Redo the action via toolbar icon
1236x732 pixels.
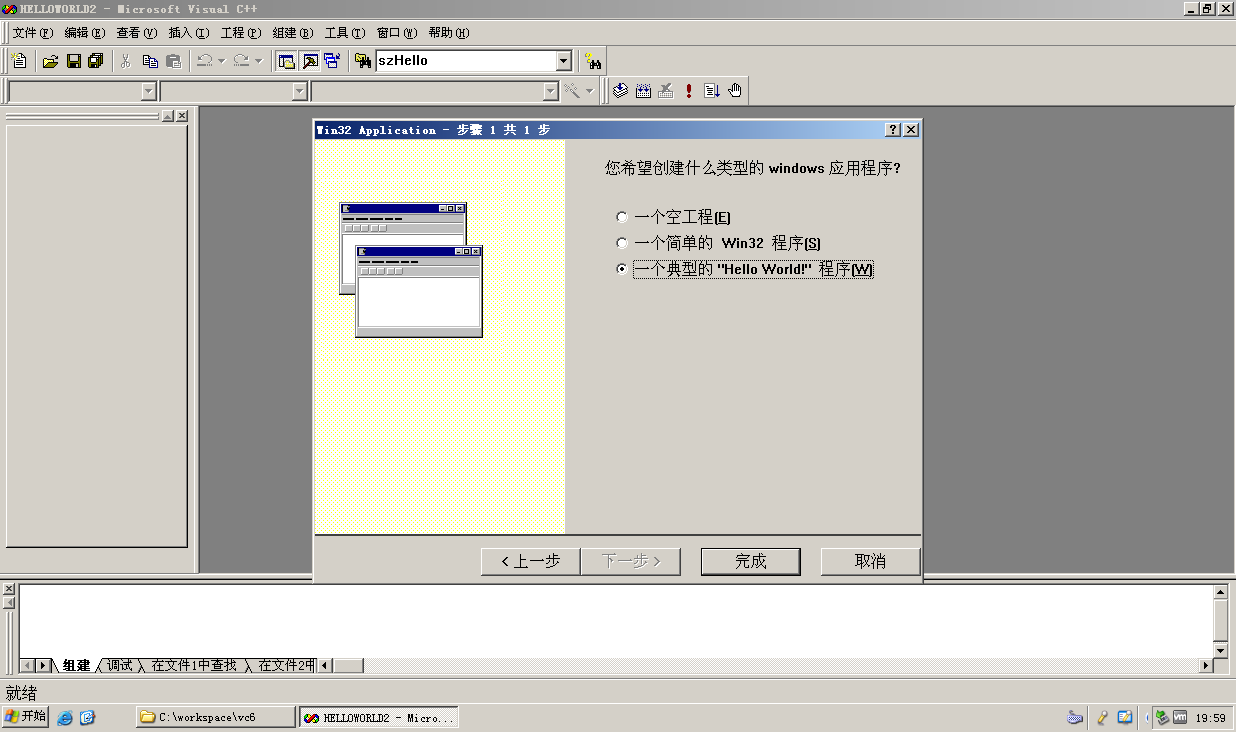pyautogui.click(x=241, y=61)
